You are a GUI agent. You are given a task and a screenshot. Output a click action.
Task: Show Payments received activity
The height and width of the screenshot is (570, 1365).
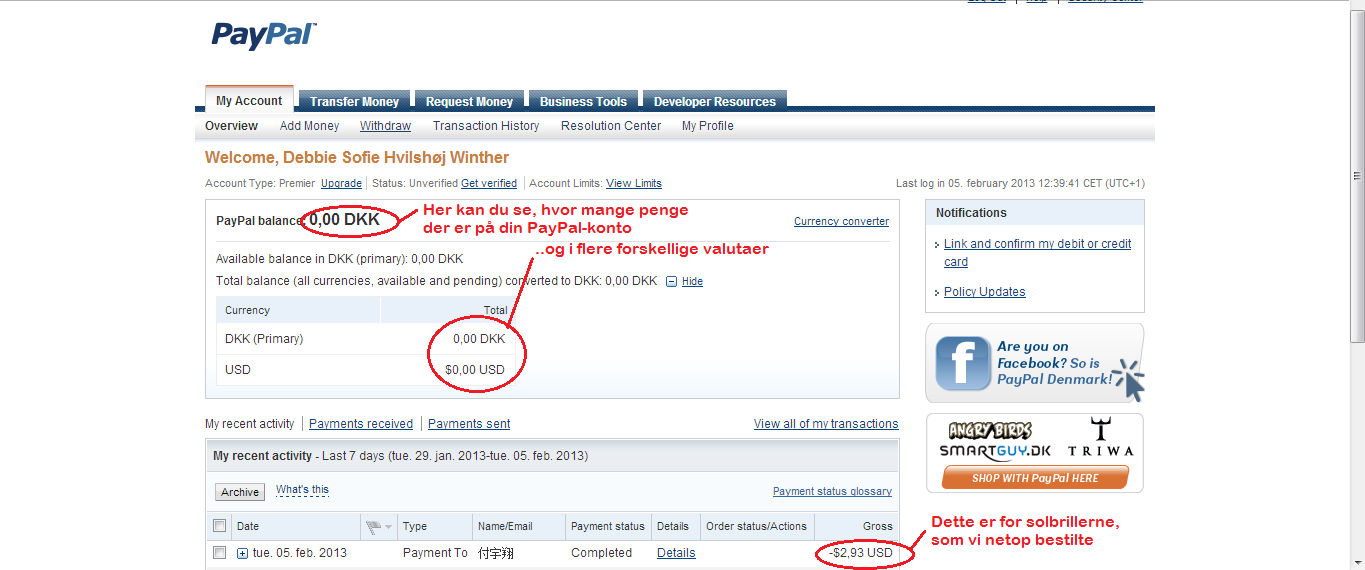(x=361, y=424)
